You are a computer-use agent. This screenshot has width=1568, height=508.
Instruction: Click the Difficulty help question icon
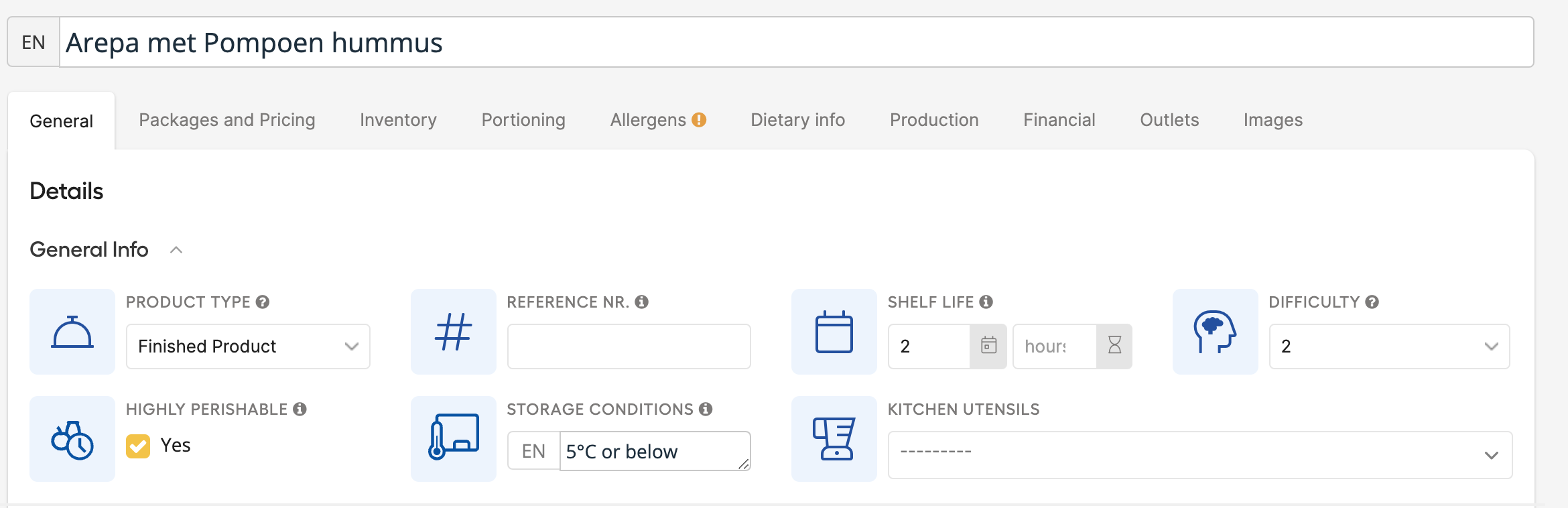click(1372, 302)
